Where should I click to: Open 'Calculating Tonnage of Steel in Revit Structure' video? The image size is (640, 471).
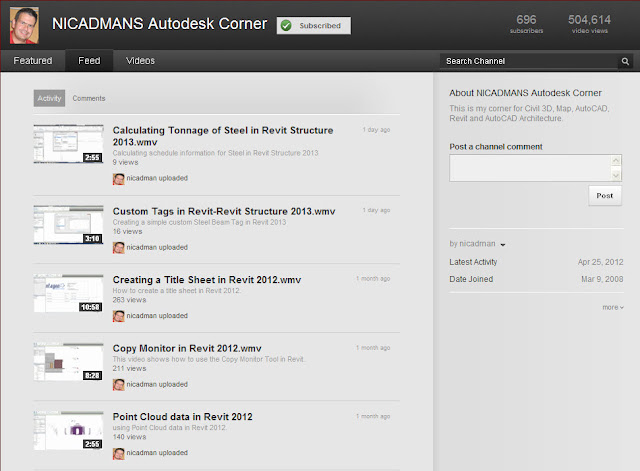[223, 136]
